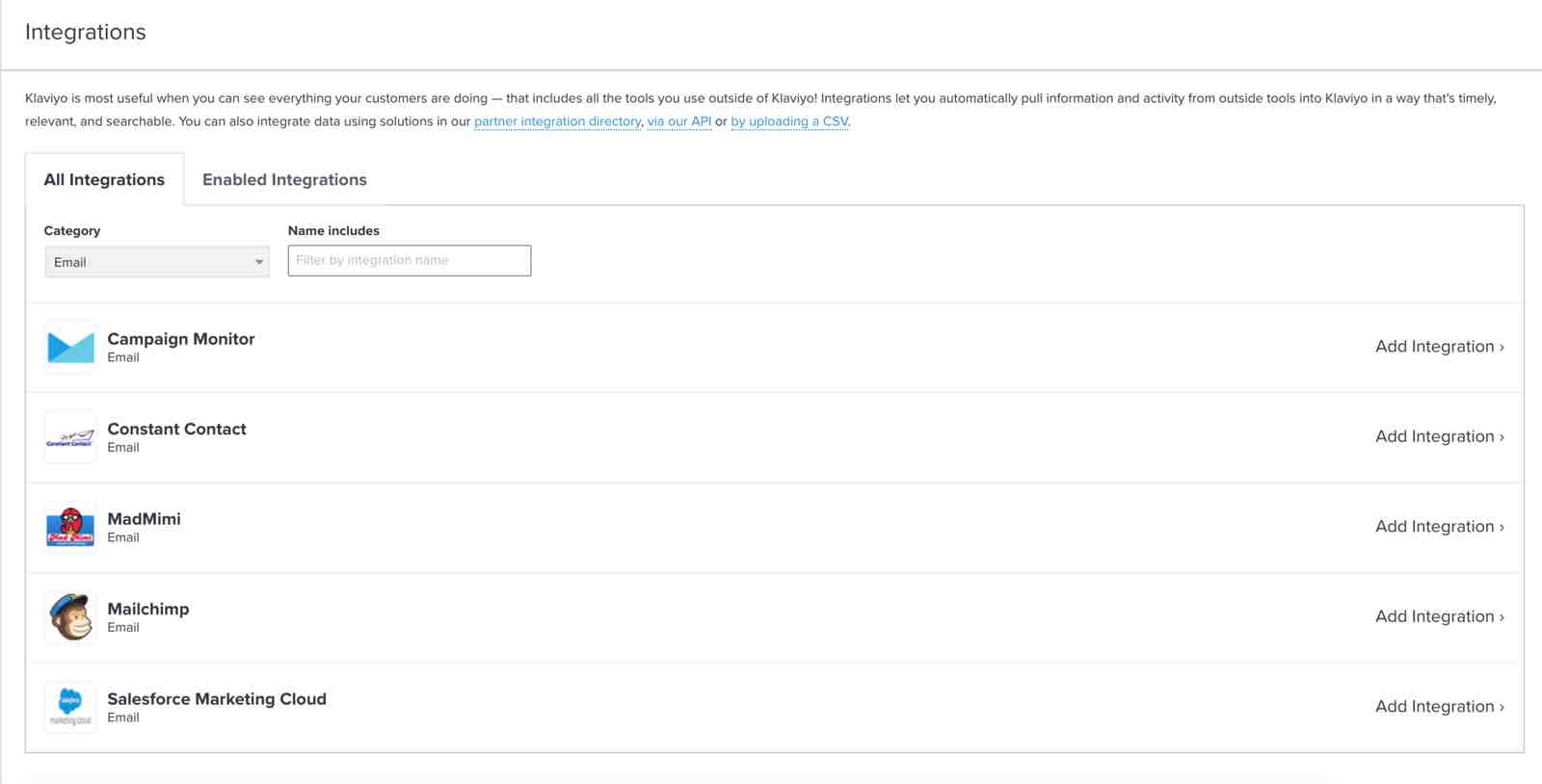The height and width of the screenshot is (784, 1542).
Task: Select the Constant Contact title text
Action: (176, 429)
